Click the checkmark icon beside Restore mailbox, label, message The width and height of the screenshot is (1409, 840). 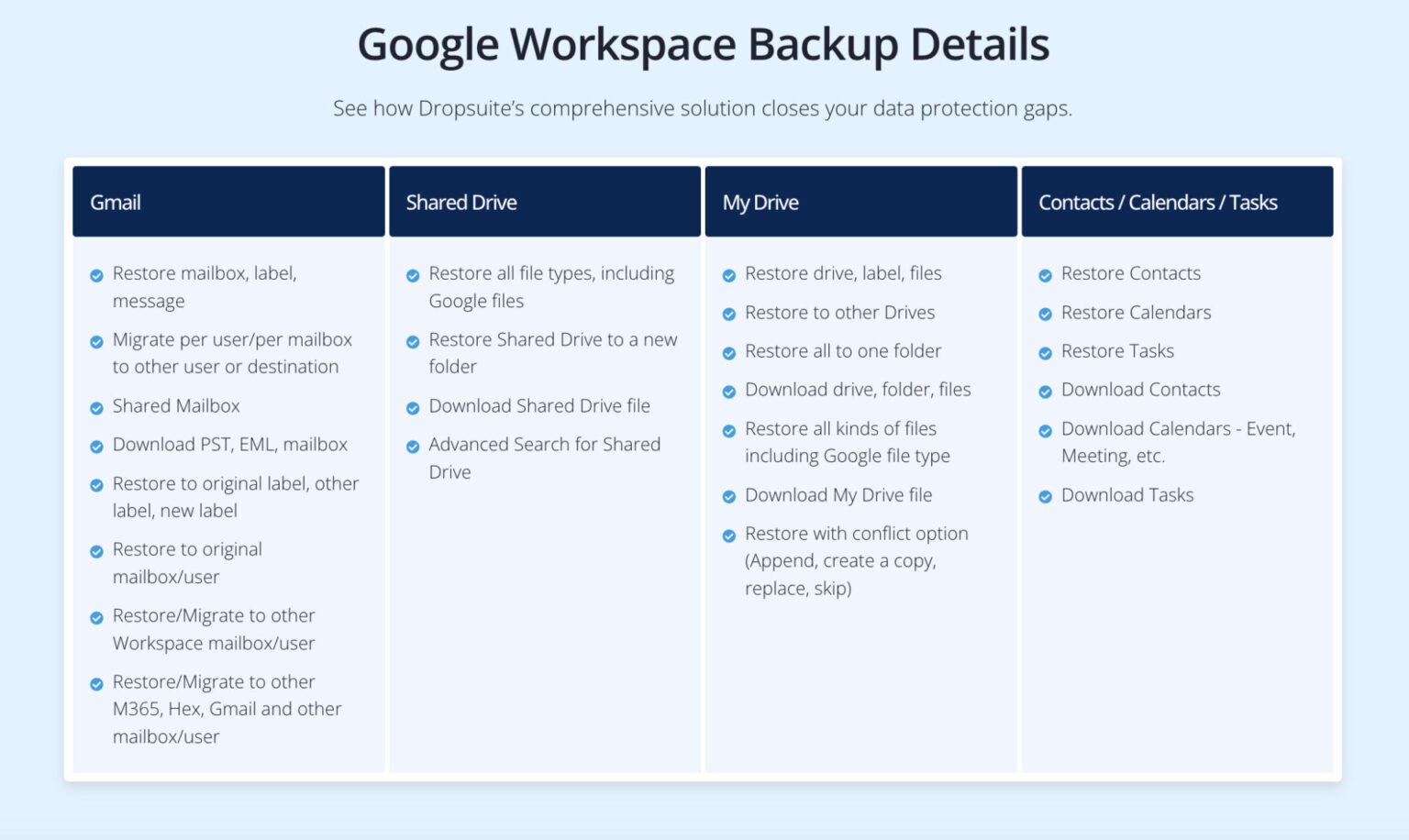[96, 275]
